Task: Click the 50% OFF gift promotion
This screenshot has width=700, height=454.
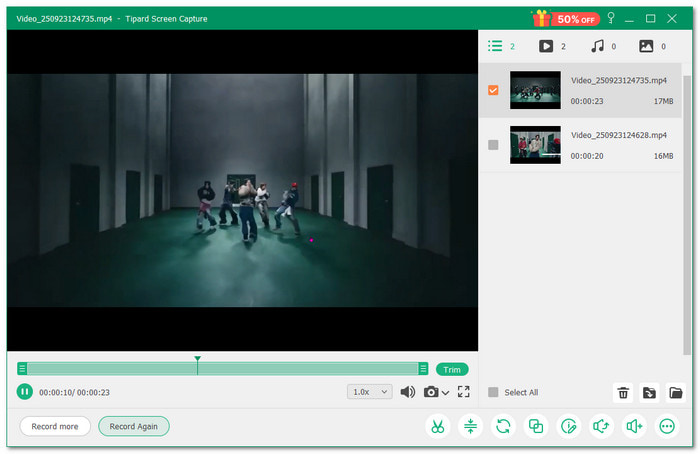Action: [566, 19]
